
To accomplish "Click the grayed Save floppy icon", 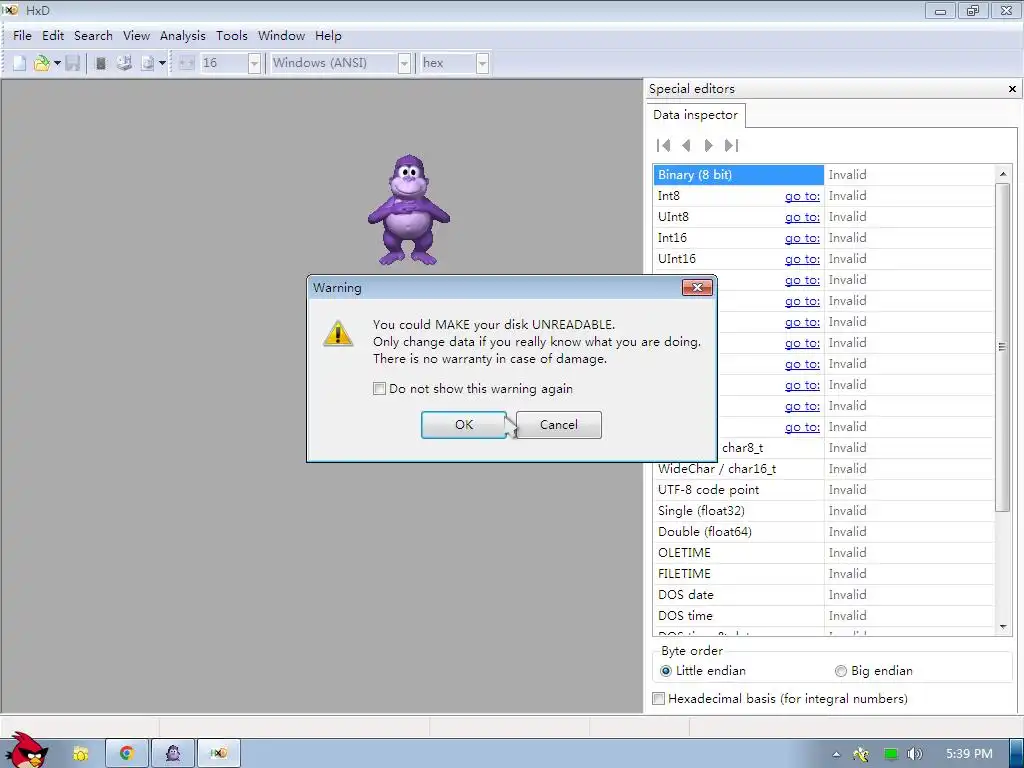I will 72,63.
